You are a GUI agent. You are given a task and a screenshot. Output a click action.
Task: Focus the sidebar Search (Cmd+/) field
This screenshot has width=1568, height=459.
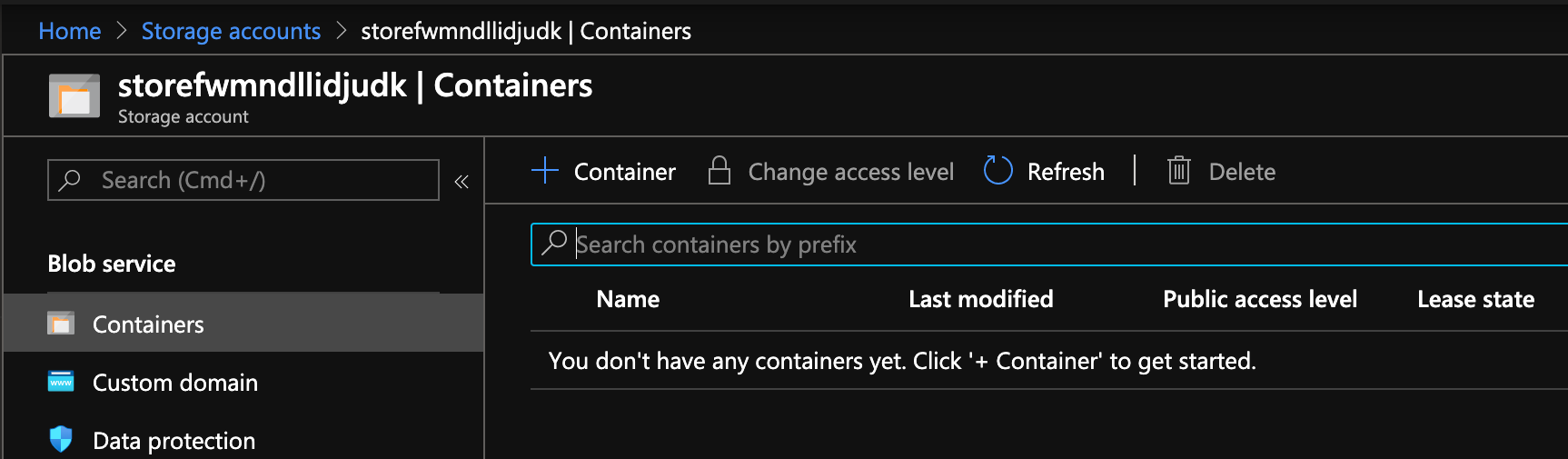coord(254,180)
